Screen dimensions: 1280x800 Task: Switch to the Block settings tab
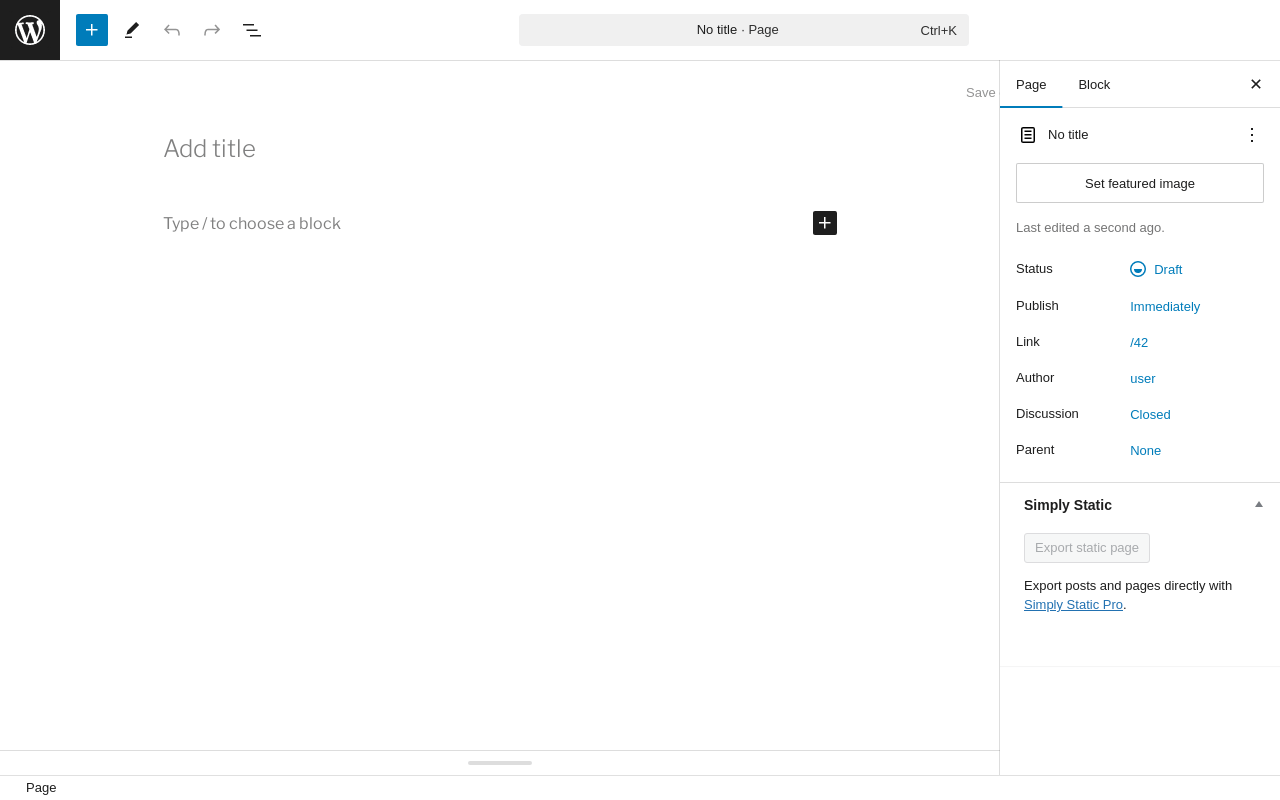coord(1094,85)
